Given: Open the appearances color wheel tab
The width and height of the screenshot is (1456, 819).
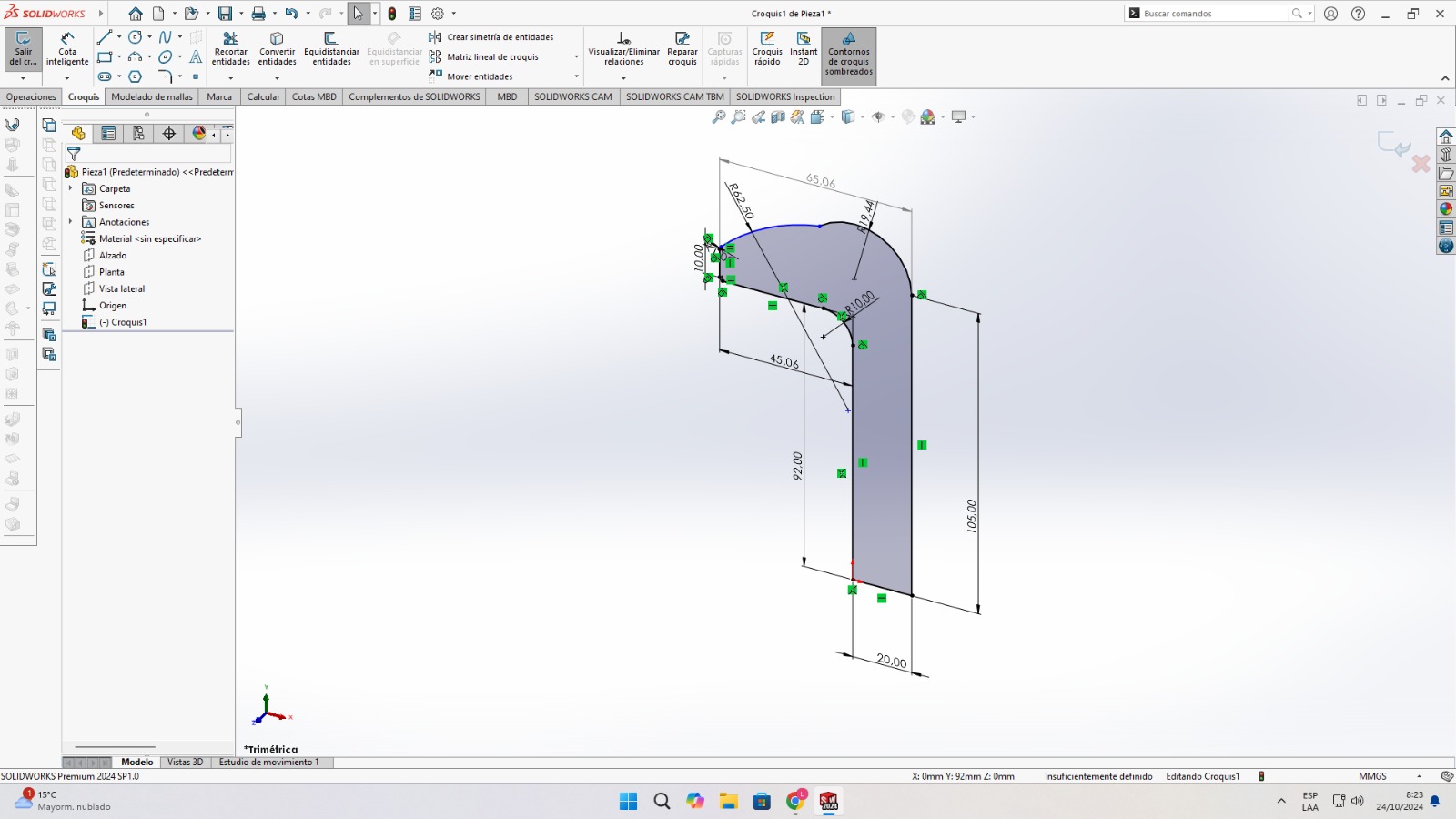Looking at the screenshot, I should [x=198, y=134].
